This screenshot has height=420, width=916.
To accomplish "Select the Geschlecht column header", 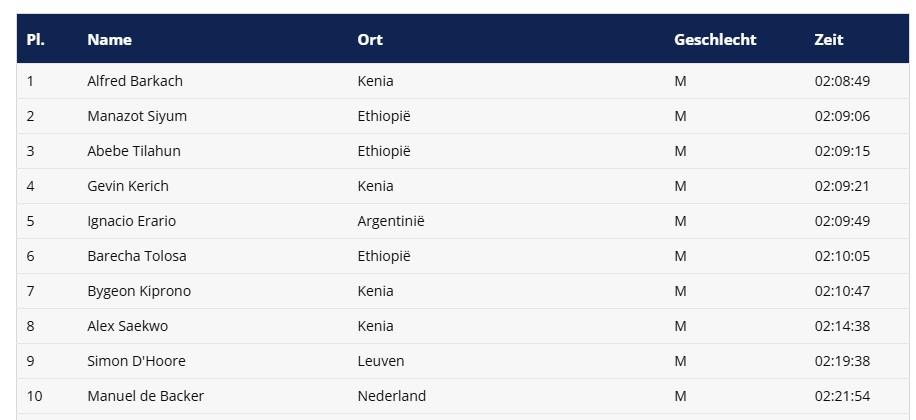I will coord(715,40).
